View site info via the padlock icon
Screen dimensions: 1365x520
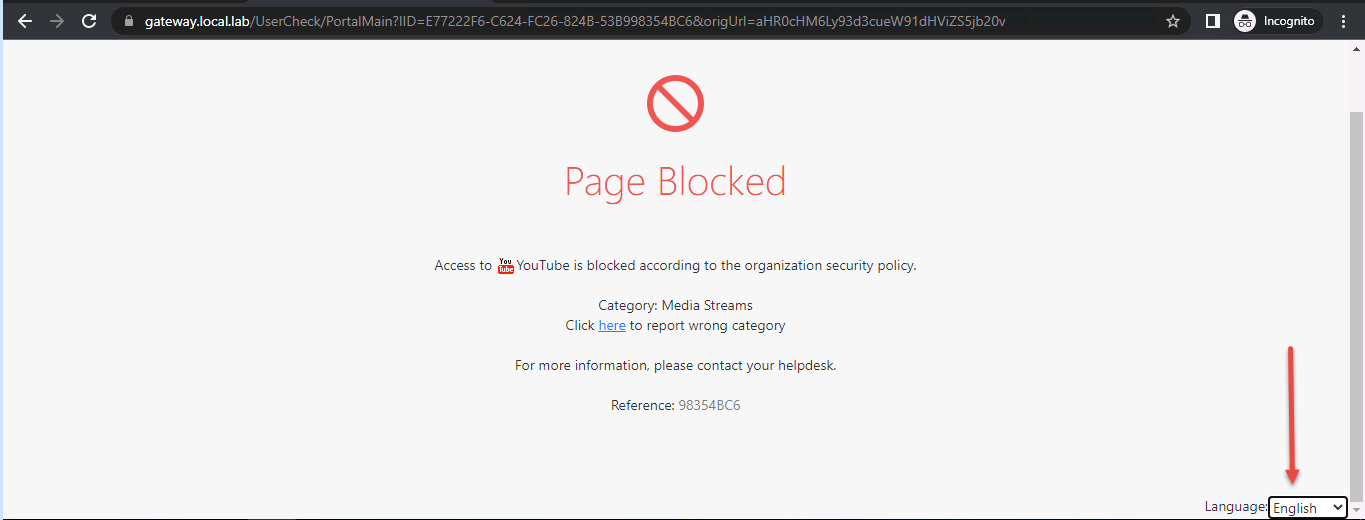128,21
